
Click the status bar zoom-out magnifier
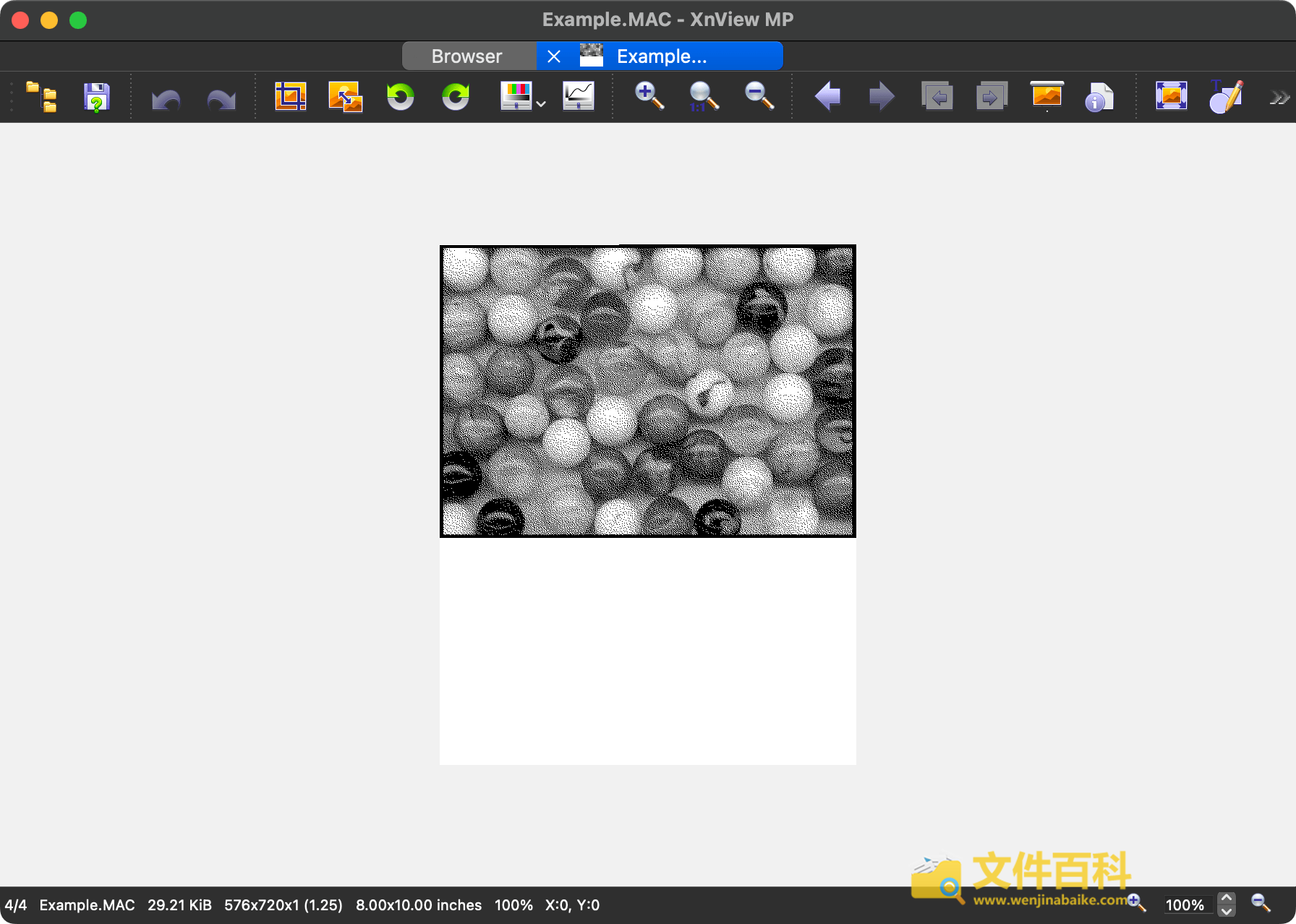click(1261, 902)
